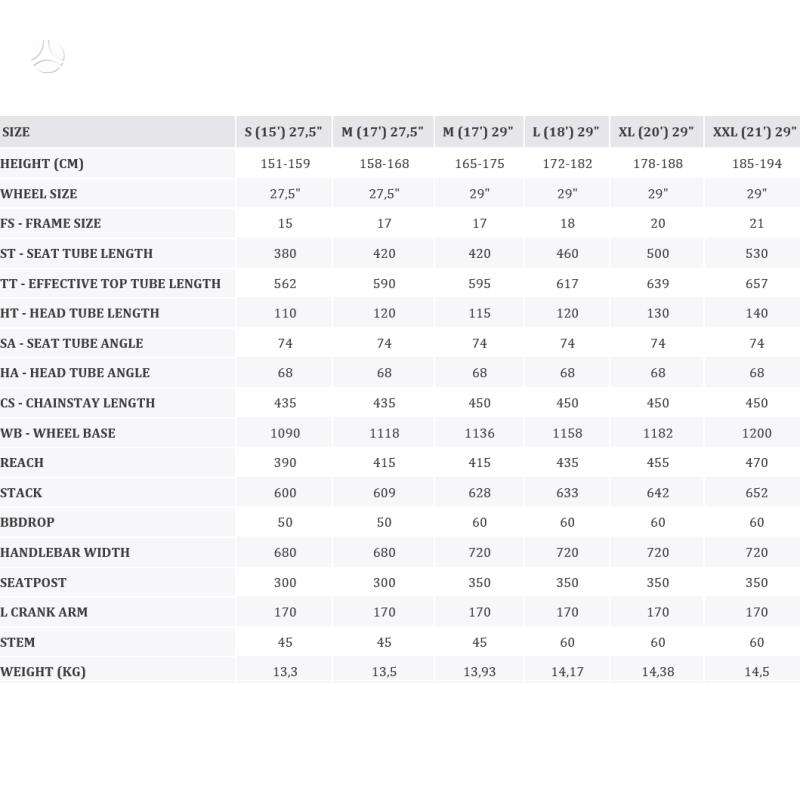Click the REACH row label
This screenshot has width=800, height=800.
pyautogui.click(x=22, y=463)
